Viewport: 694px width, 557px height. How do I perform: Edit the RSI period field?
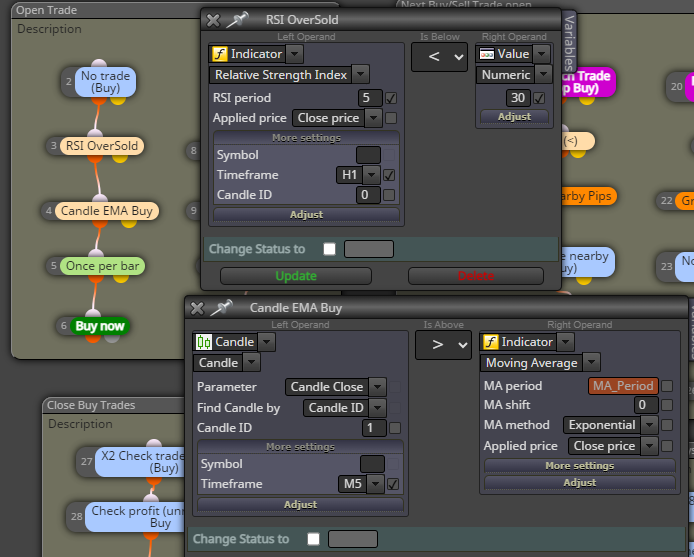coord(370,98)
